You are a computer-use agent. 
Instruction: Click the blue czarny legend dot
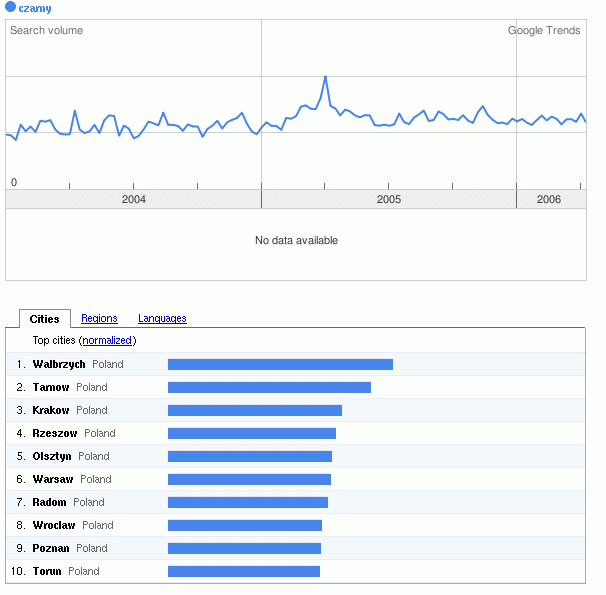(11, 8)
